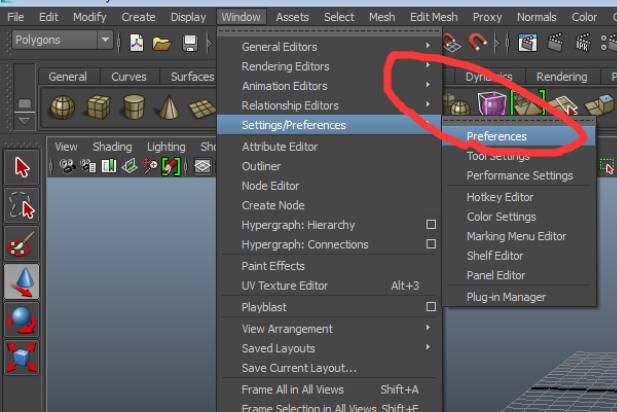Switch to the Rendering shelf tab

coord(562,77)
